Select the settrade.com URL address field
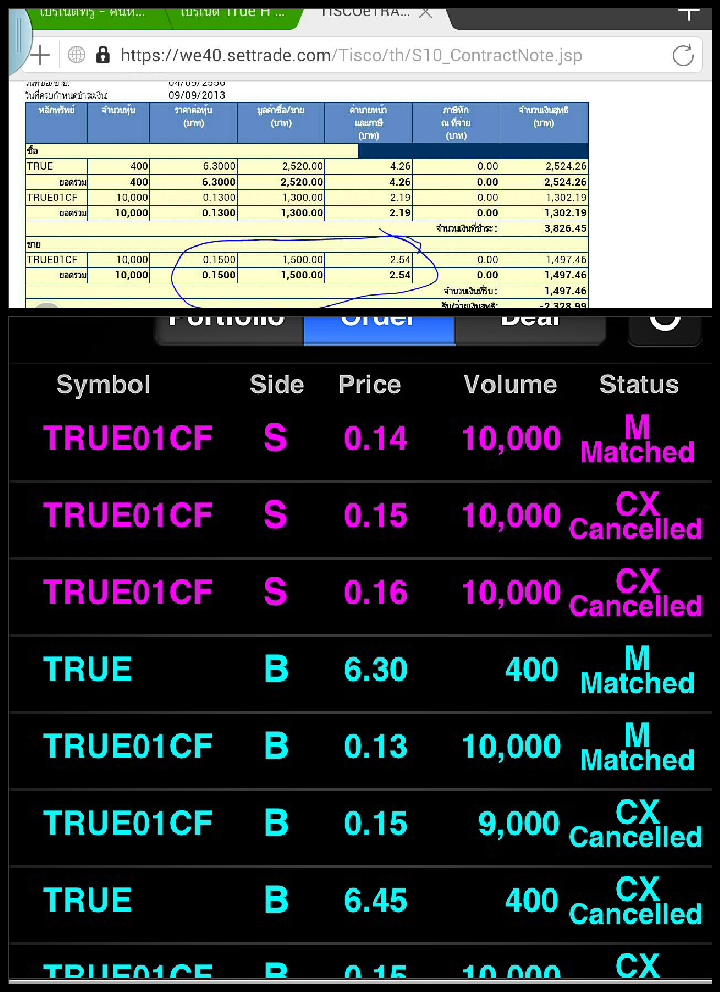The height and width of the screenshot is (992, 720). pyautogui.click(x=351, y=56)
